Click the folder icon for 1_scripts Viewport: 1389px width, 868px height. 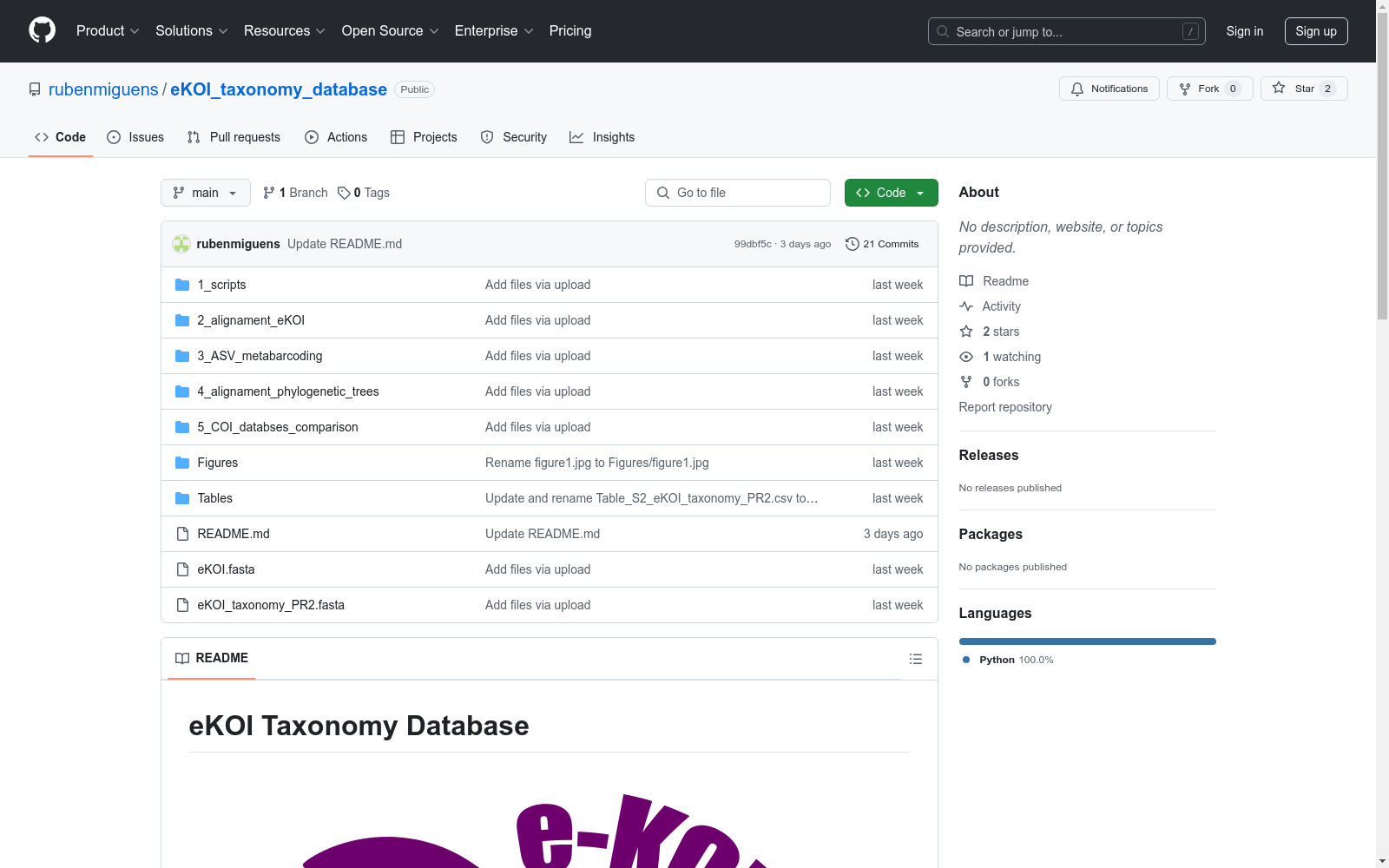point(182,285)
